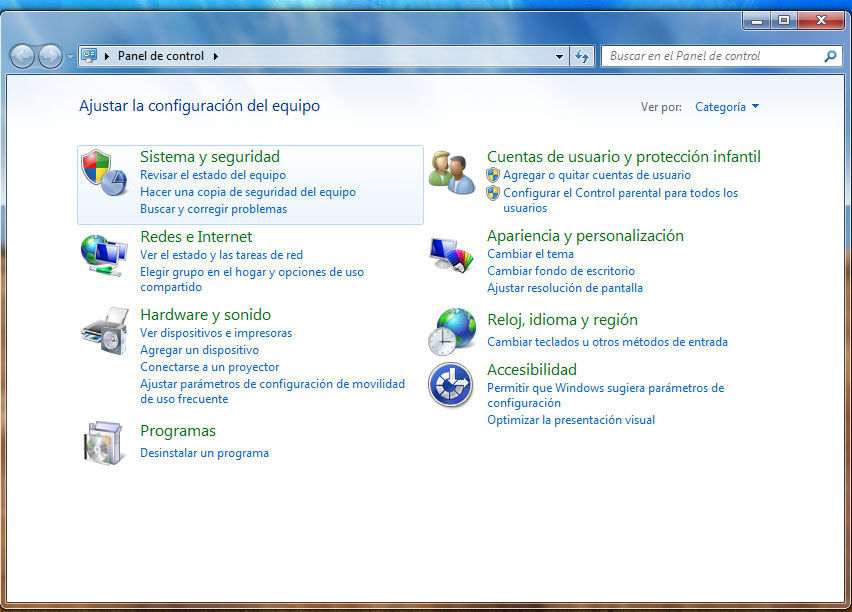
Task: Open the Hardware y sonido heading
Action: click(205, 314)
